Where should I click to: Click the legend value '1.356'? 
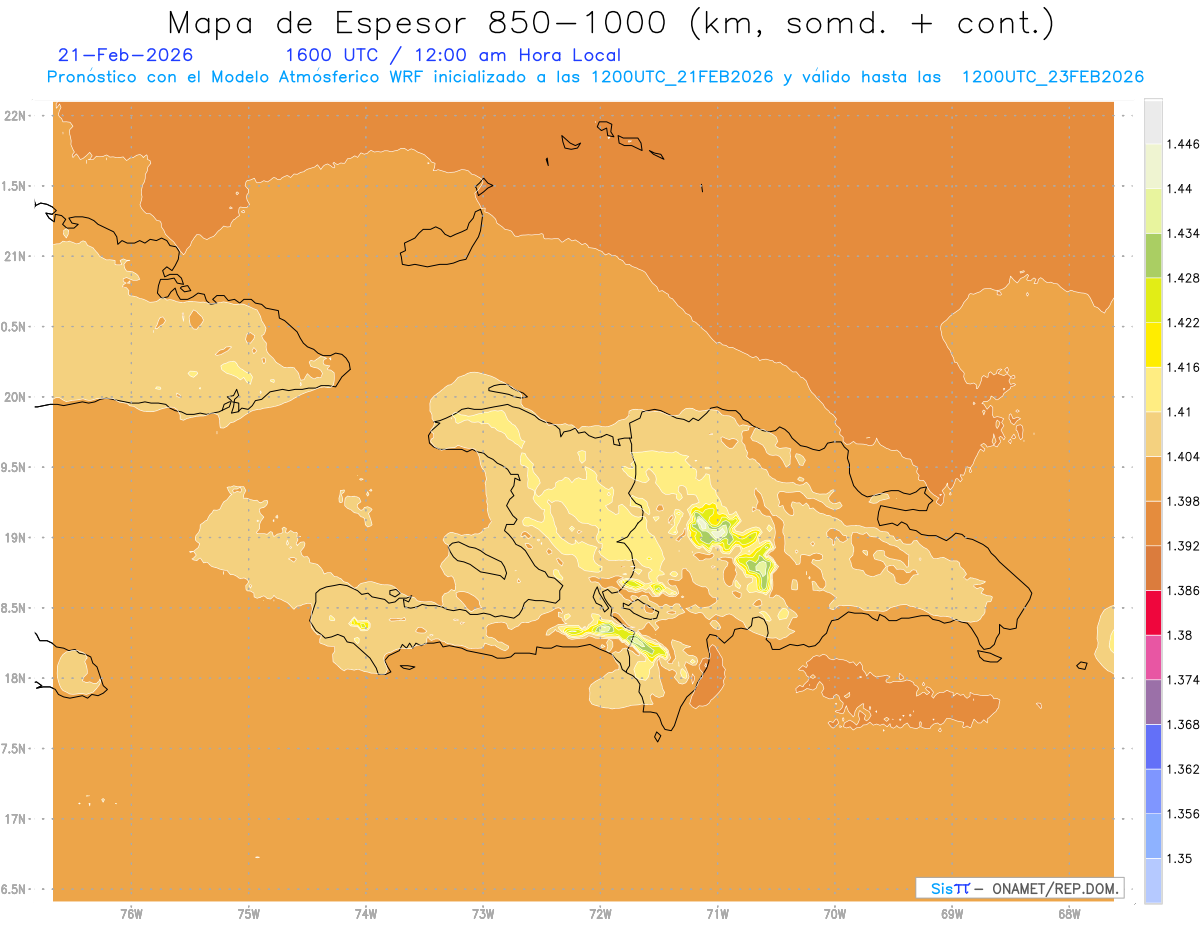point(1183,814)
